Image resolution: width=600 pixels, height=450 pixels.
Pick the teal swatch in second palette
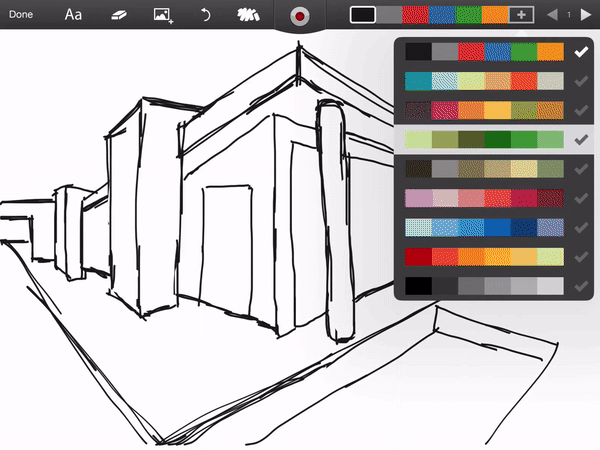pyautogui.click(x=418, y=81)
